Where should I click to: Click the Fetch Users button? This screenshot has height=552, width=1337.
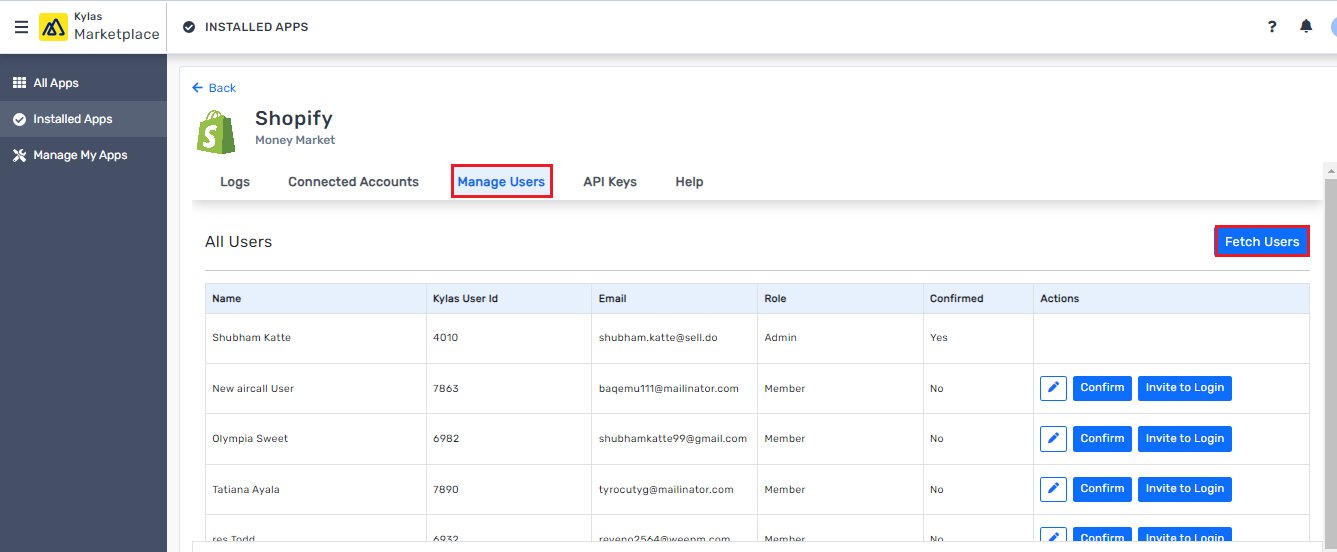pos(1262,241)
